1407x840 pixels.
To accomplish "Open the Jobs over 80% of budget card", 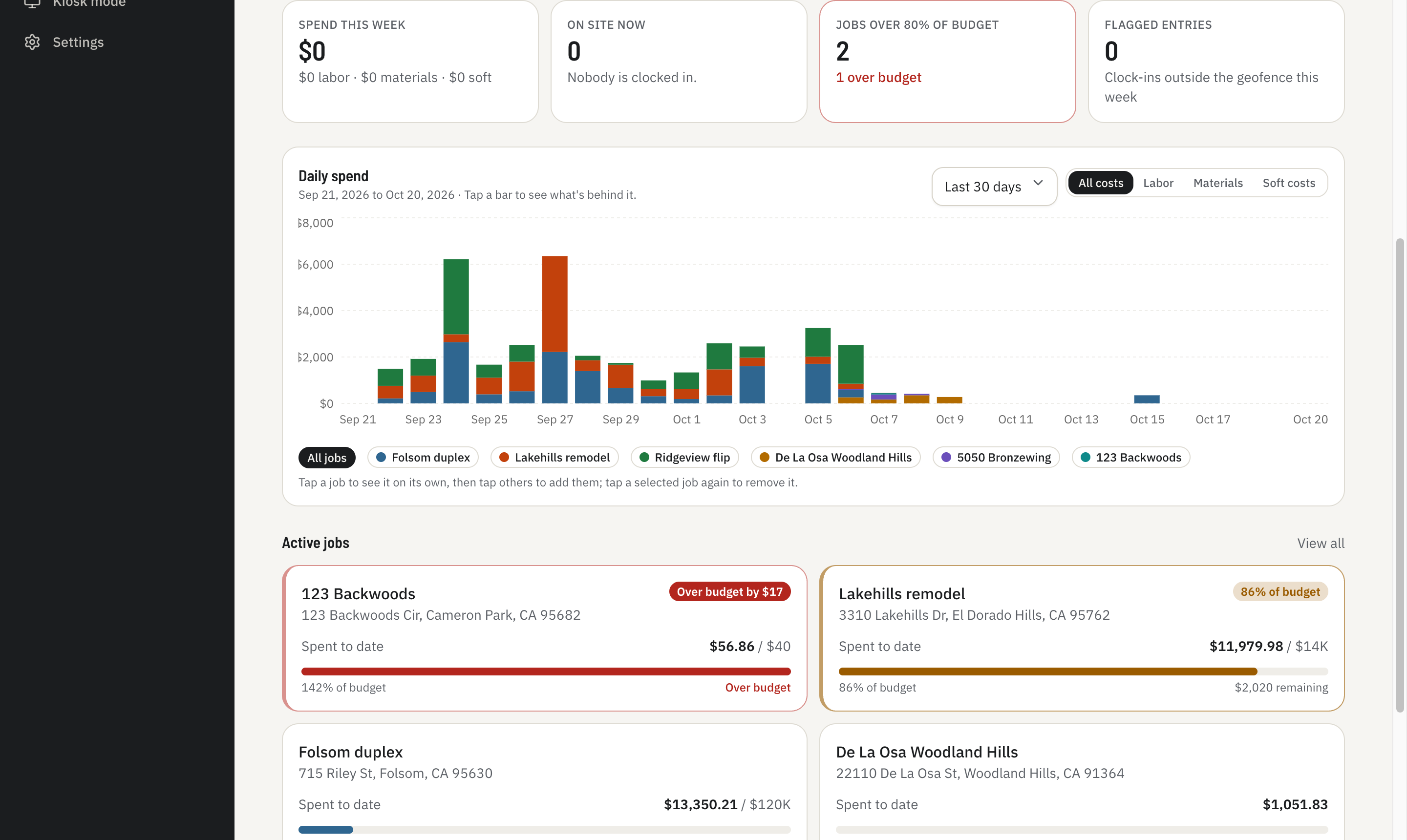I will 947,61.
